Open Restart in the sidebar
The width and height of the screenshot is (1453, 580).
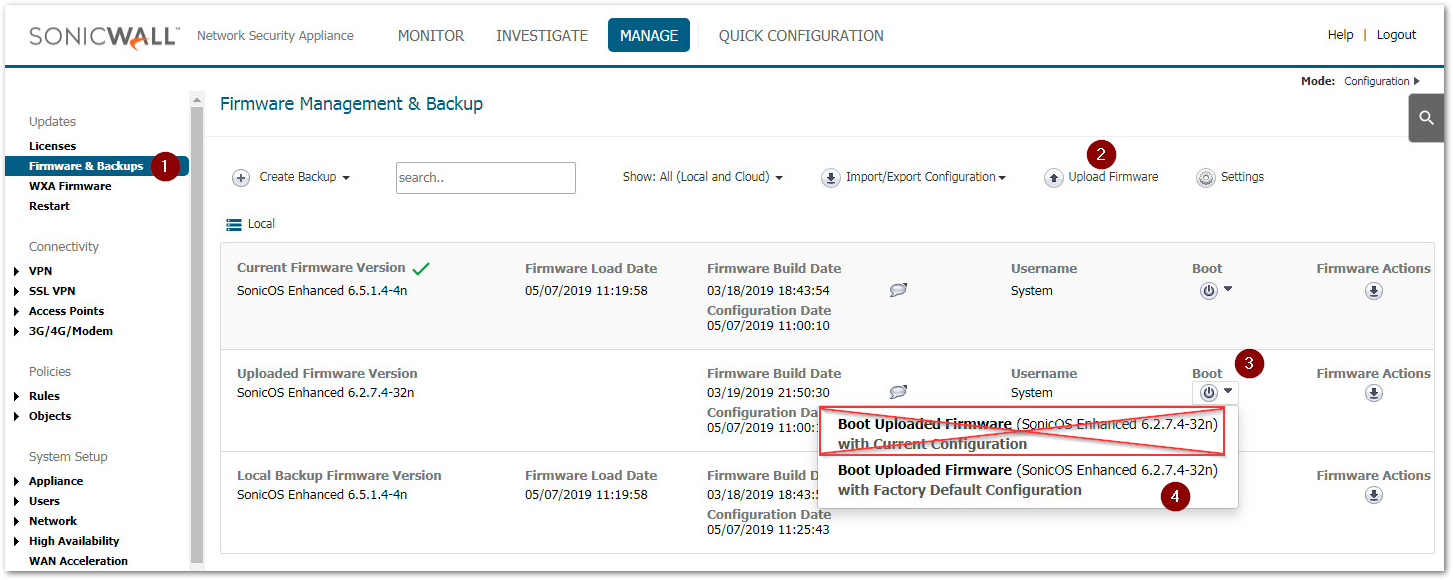click(x=49, y=206)
